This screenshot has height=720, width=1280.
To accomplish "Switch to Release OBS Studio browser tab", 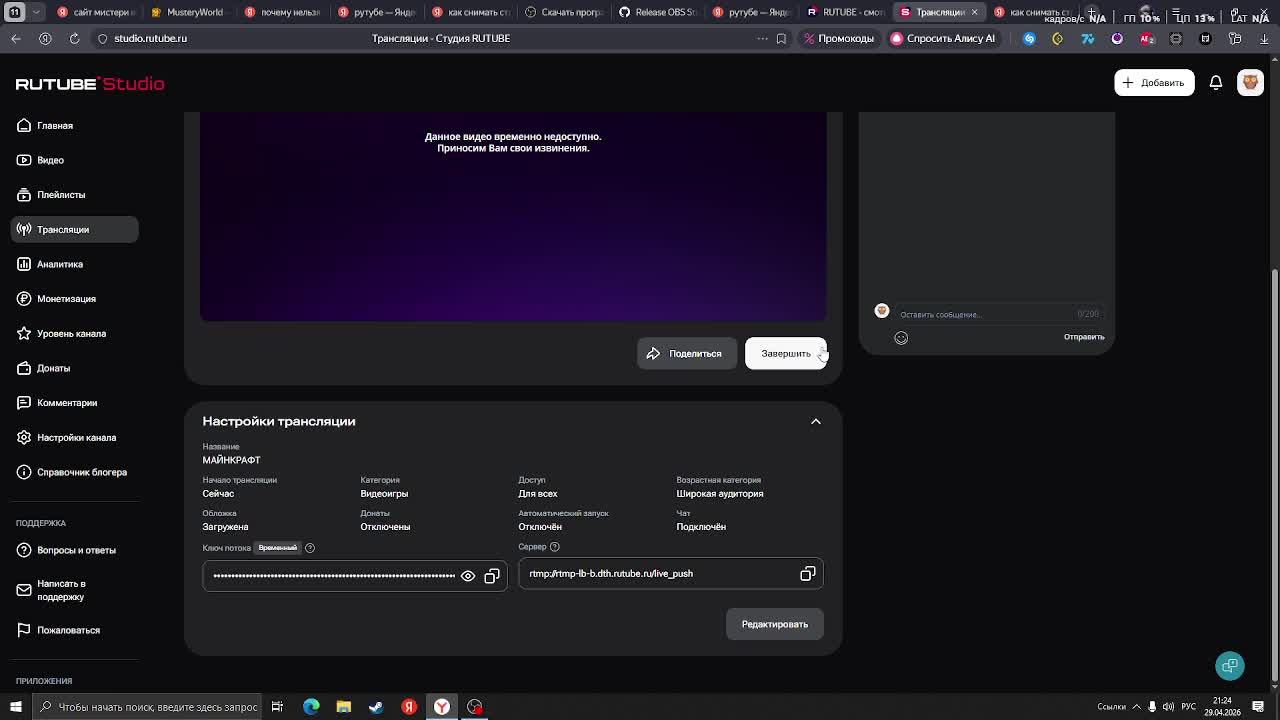I will pyautogui.click(x=659, y=12).
